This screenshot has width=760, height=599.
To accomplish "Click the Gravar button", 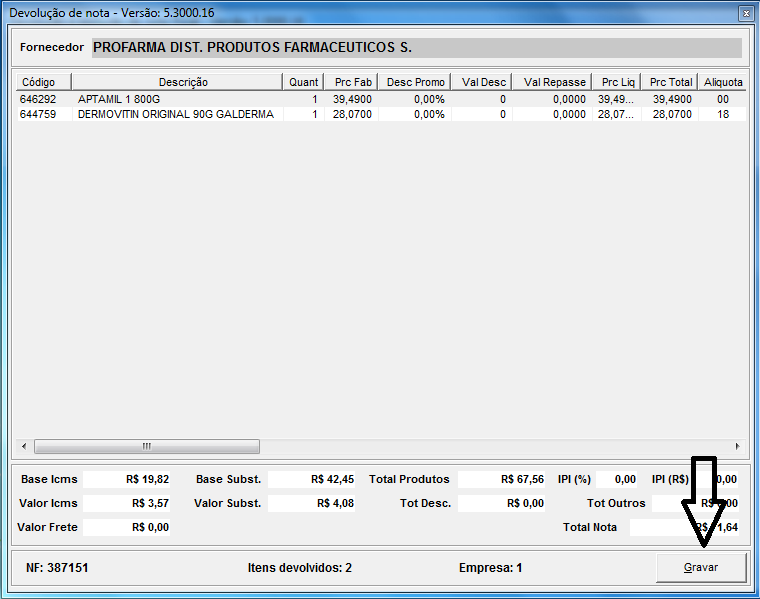I will point(701,567).
